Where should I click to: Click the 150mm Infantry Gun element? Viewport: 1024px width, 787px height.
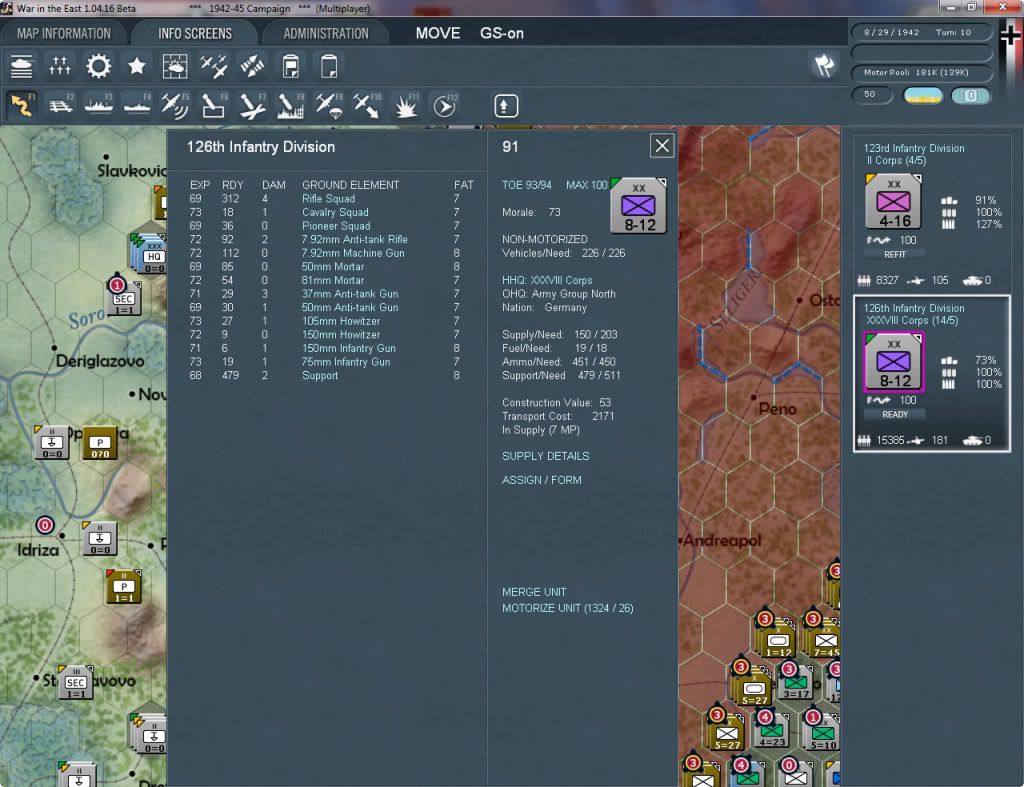tap(349, 348)
